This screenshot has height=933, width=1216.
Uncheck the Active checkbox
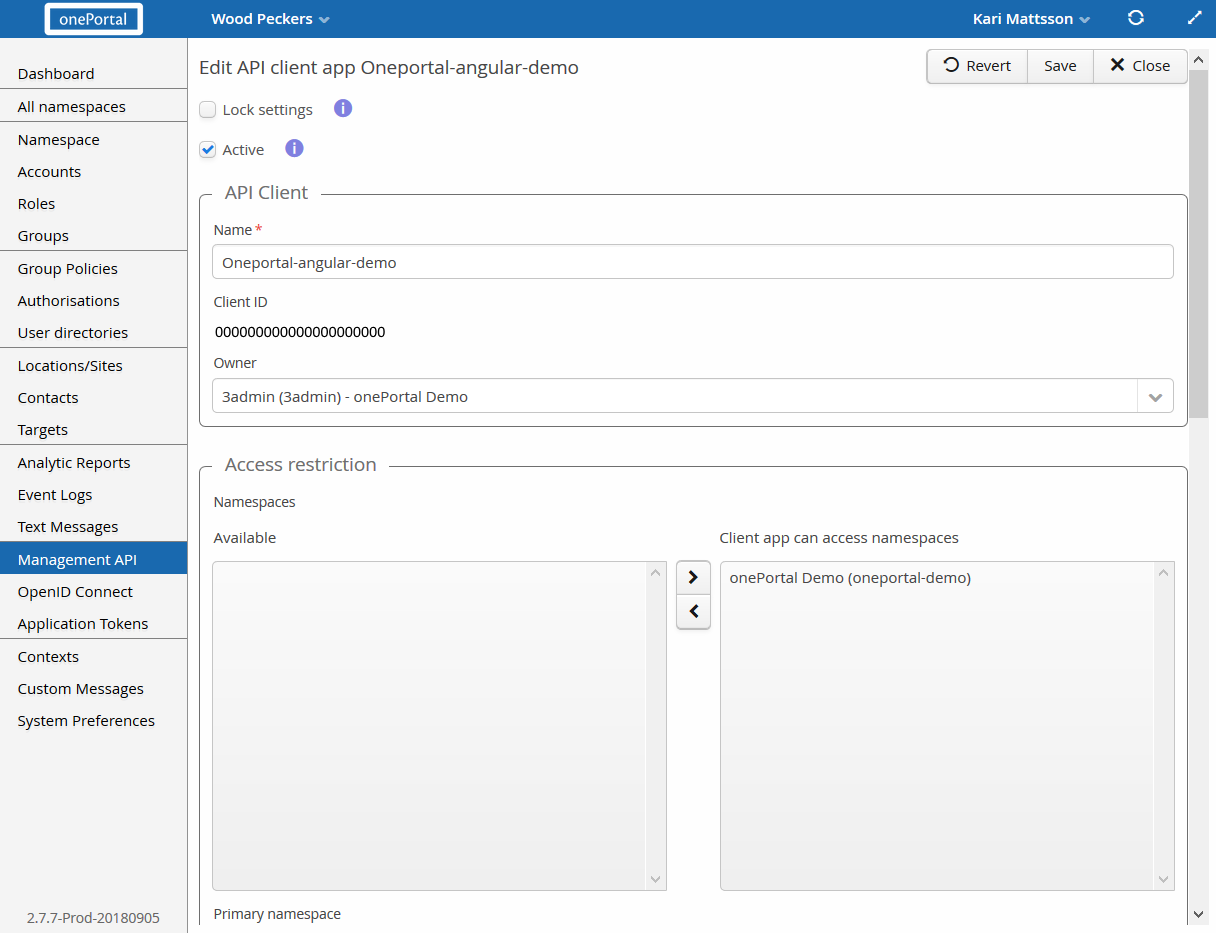click(208, 150)
